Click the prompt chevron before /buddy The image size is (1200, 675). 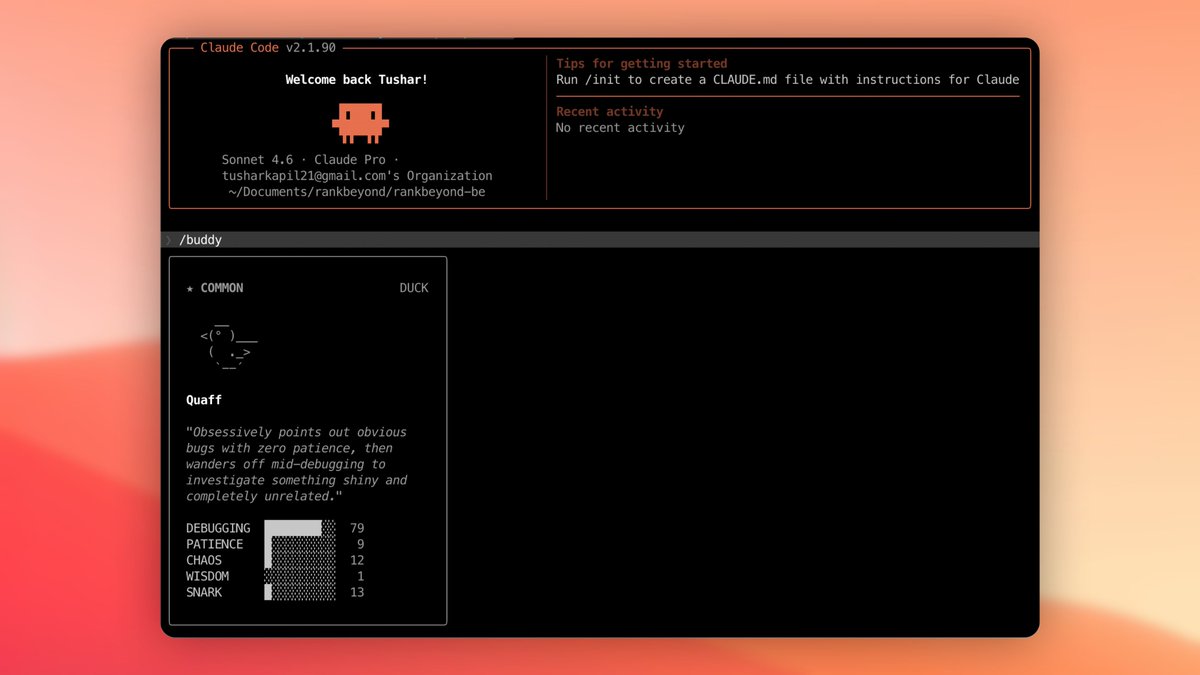coord(167,240)
